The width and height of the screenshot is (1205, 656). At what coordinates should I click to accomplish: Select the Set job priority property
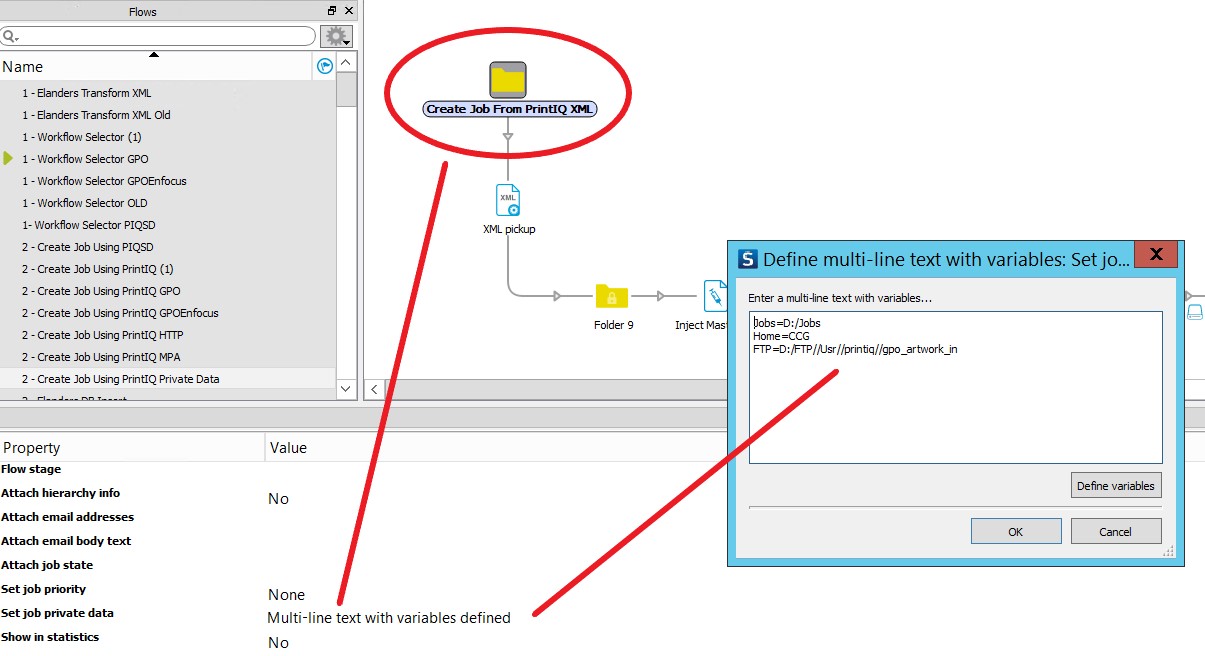(x=43, y=589)
